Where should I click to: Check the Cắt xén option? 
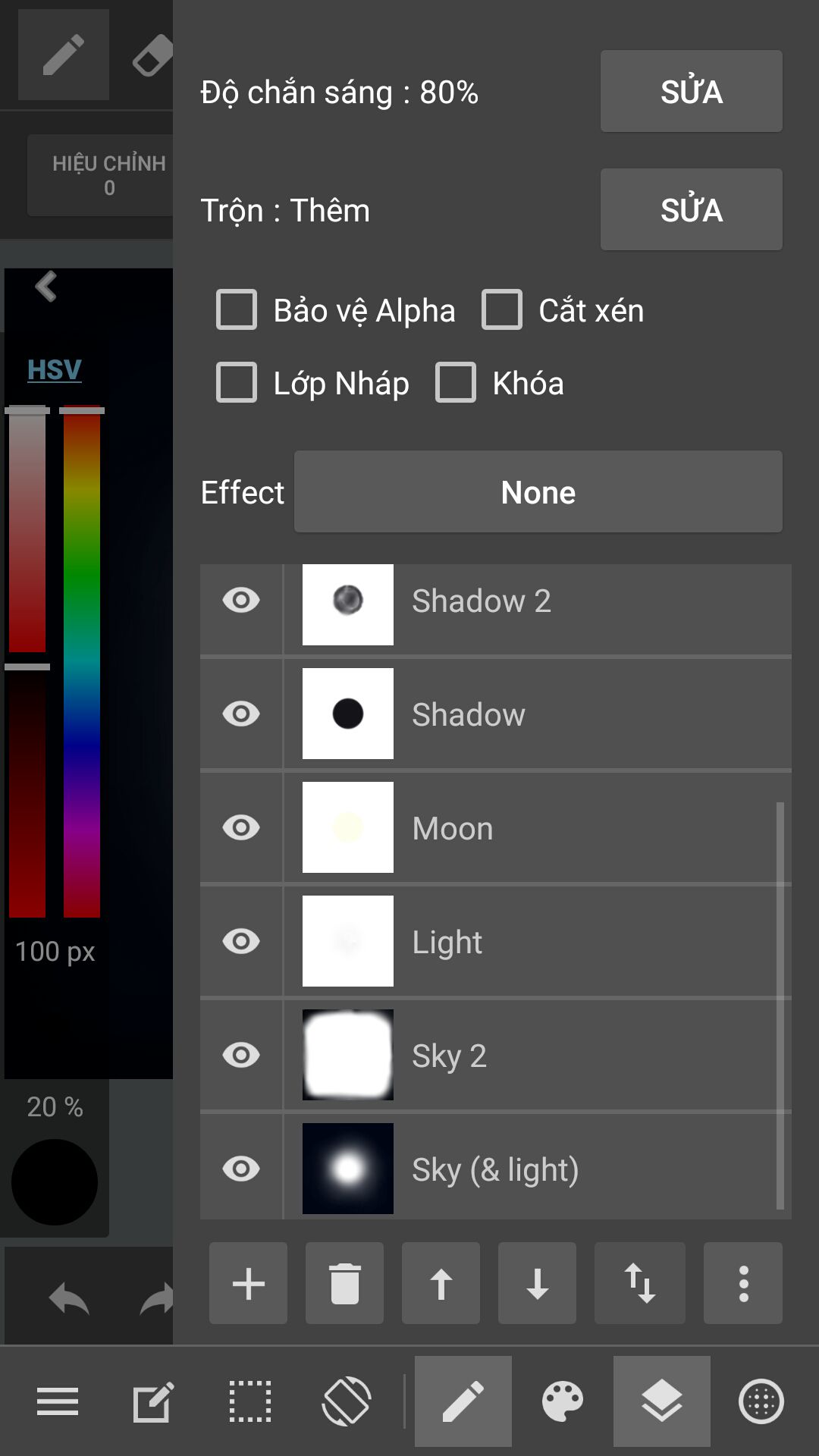point(502,309)
